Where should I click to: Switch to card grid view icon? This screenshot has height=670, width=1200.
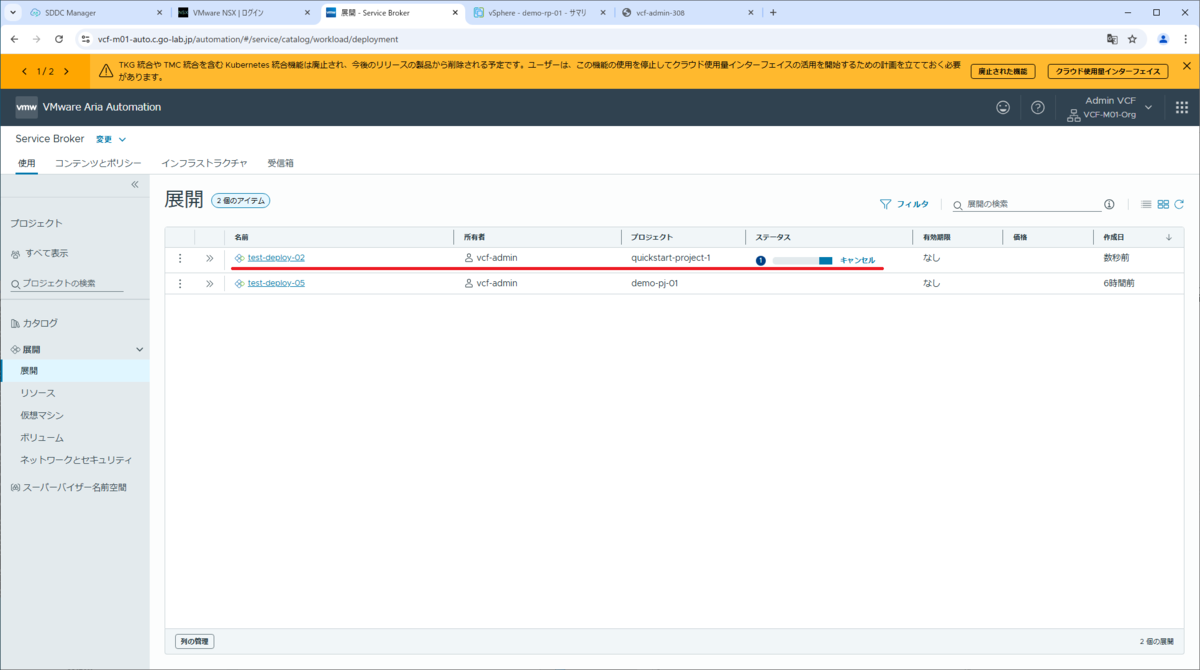1163,204
